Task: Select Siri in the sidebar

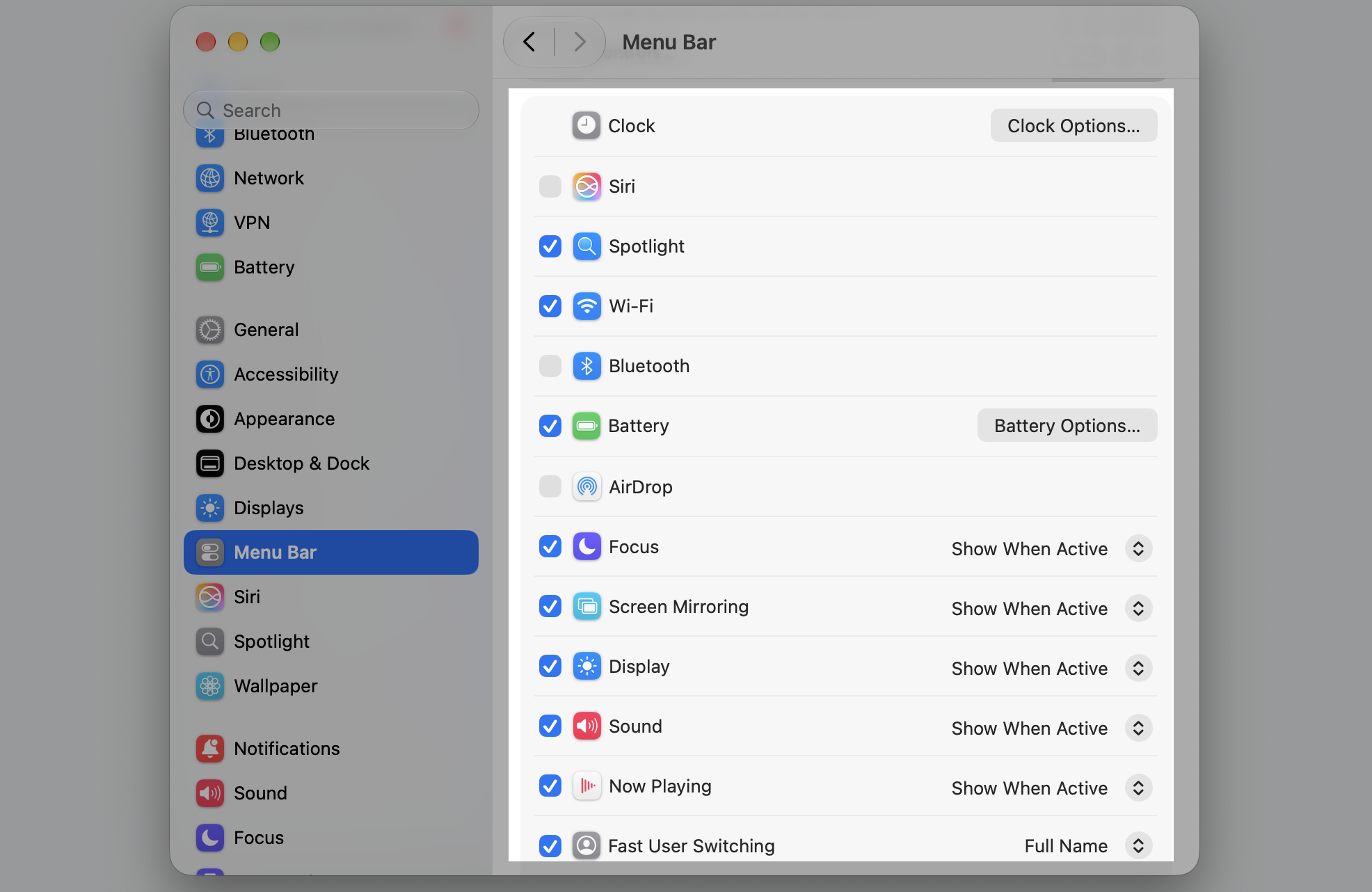Action: (x=331, y=597)
